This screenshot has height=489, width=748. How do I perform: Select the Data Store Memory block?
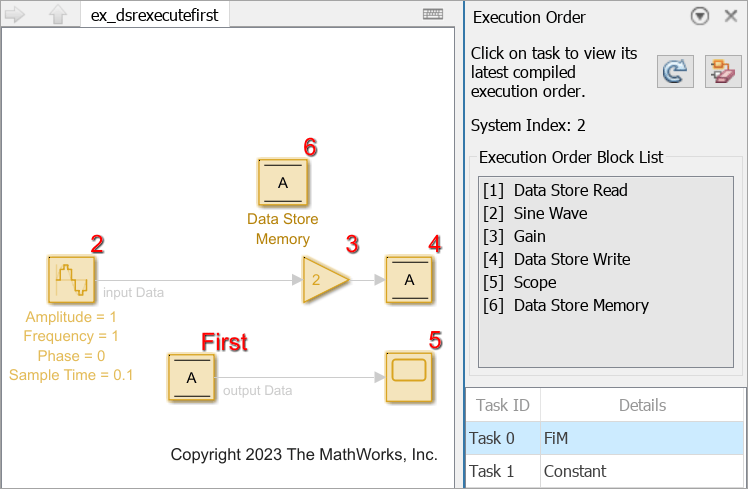coord(283,183)
